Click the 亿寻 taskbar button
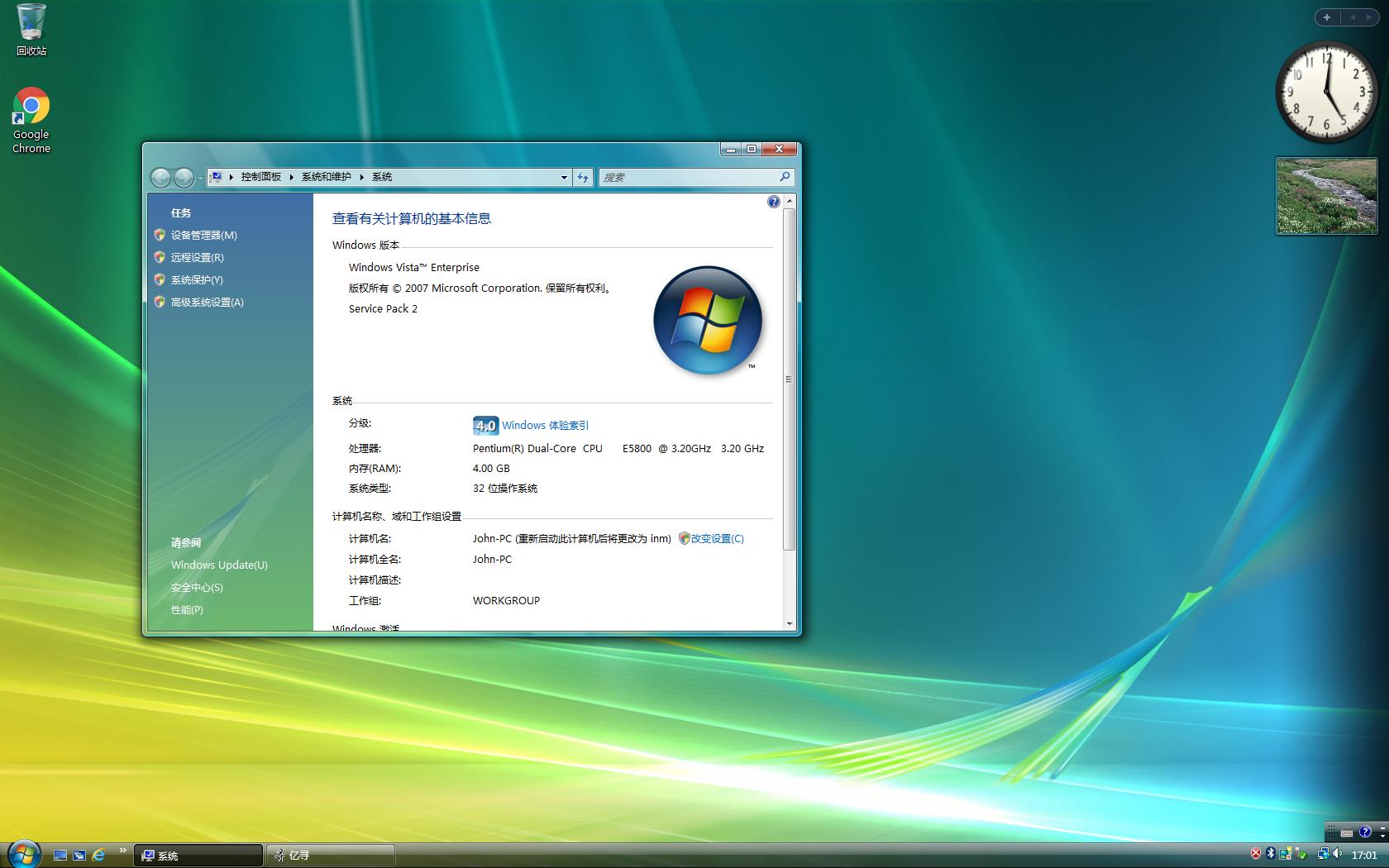 pyautogui.click(x=331, y=856)
